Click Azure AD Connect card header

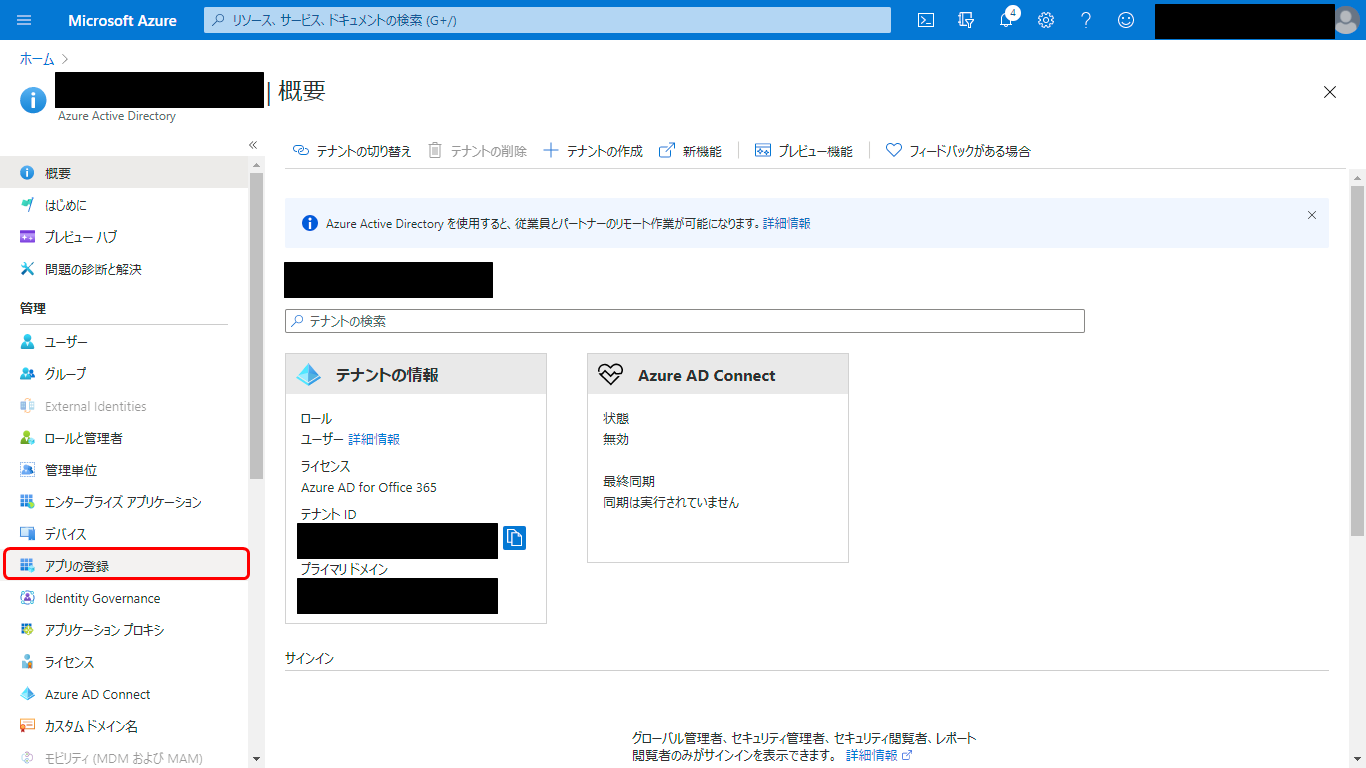[718, 374]
